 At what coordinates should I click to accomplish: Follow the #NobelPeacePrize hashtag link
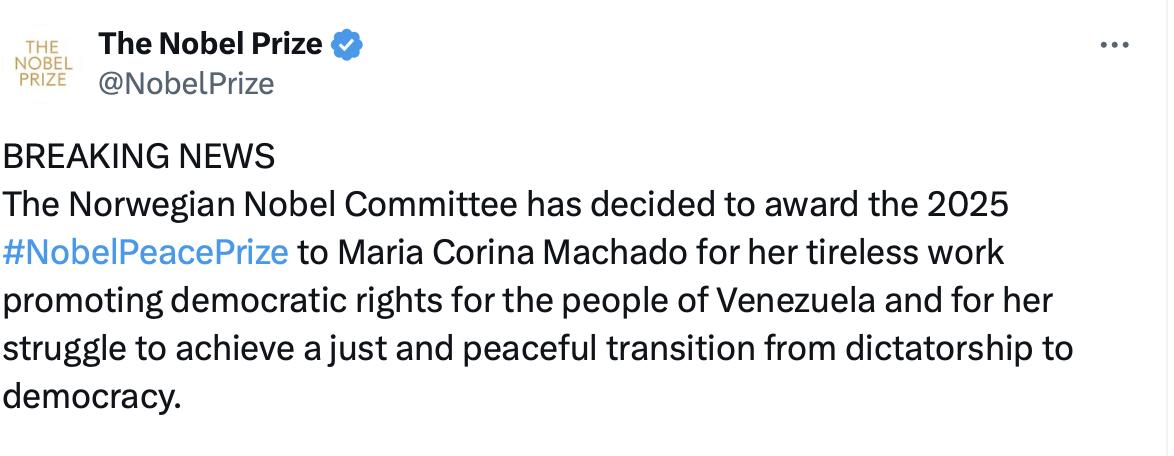pos(146,252)
